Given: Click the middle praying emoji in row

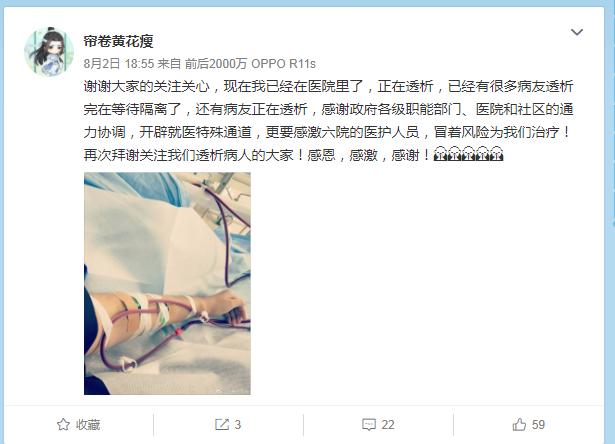Looking at the screenshot, I should pos(468,154).
